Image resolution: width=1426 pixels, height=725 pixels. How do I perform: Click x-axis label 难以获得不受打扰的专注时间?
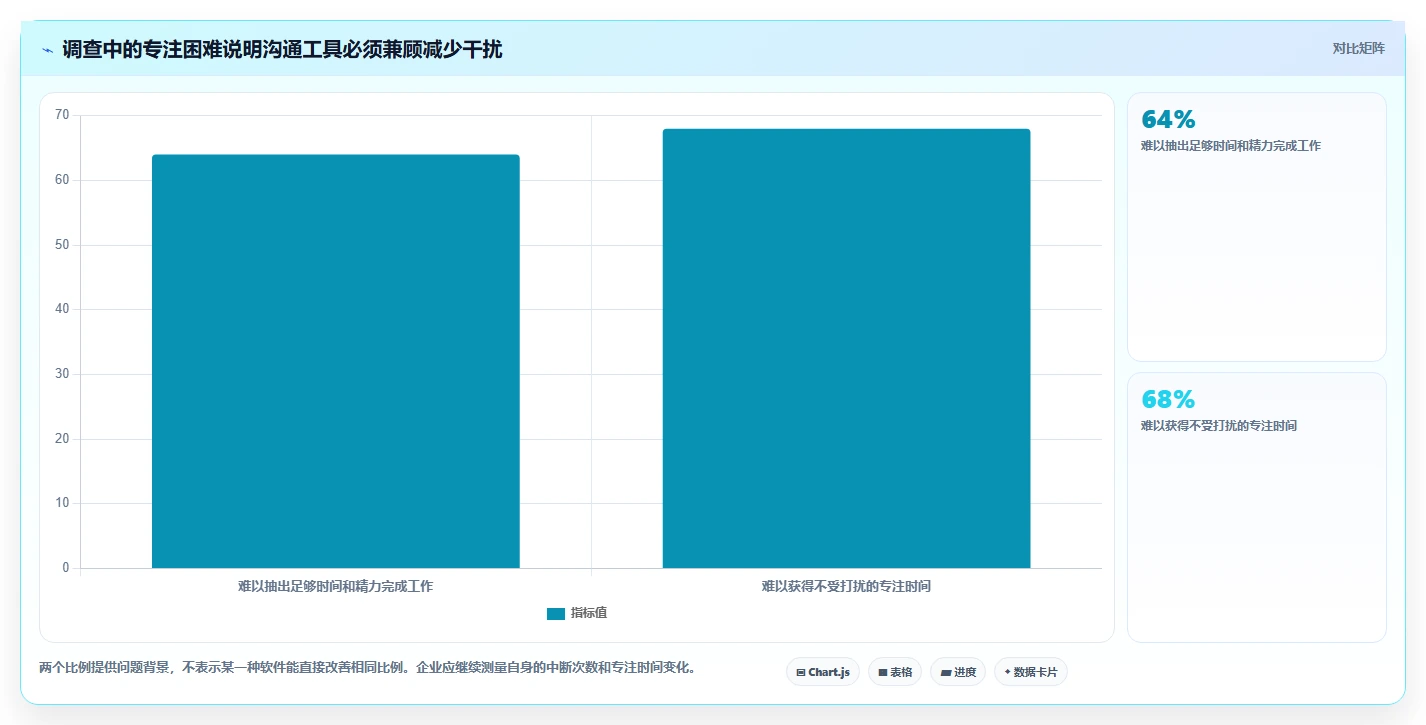(x=847, y=587)
